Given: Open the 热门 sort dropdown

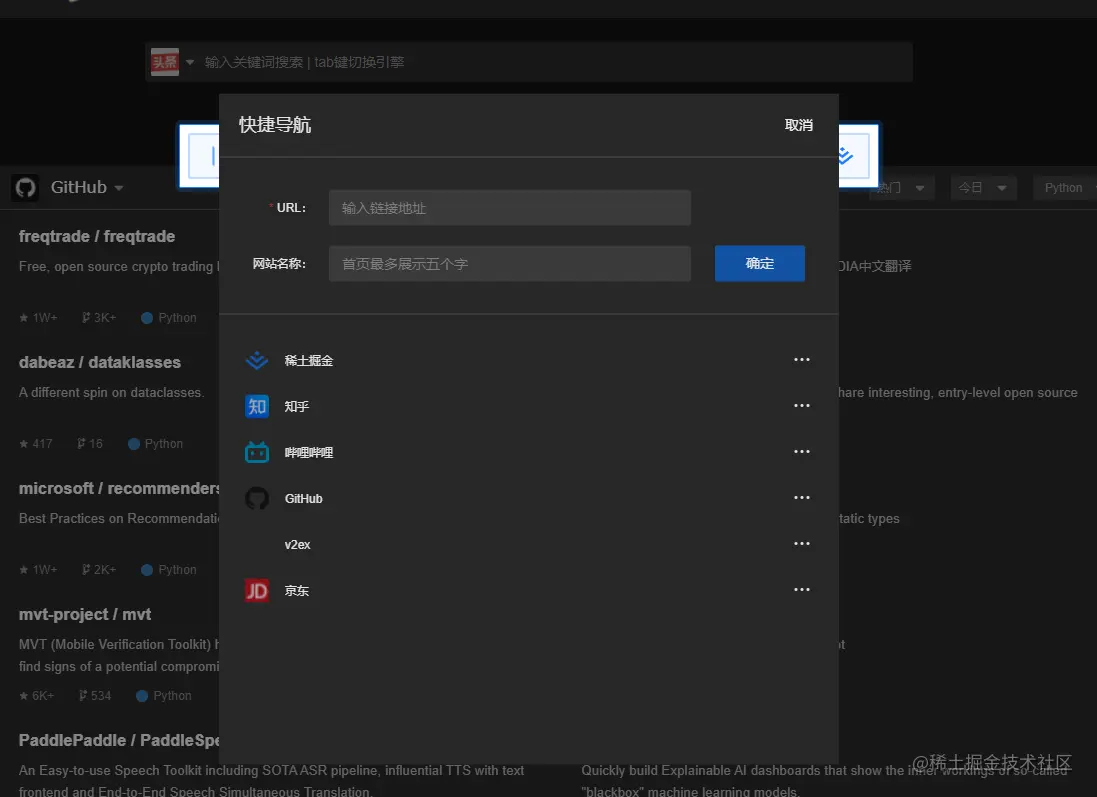Looking at the screenshot, I should pyautogui.click(x=902, y=188).
